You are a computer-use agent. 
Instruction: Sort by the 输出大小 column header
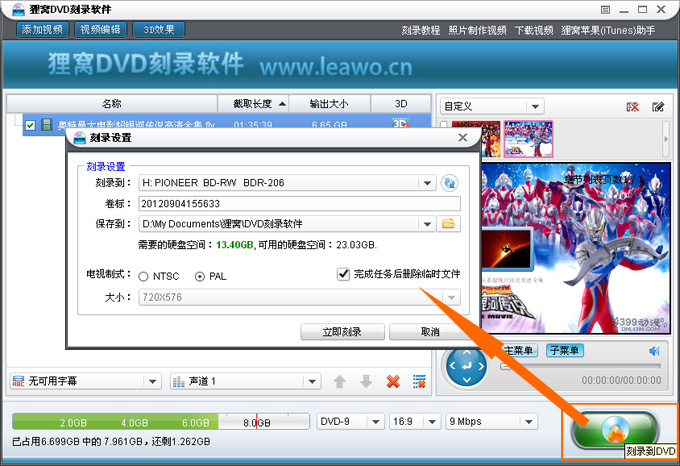pos(330,104)
